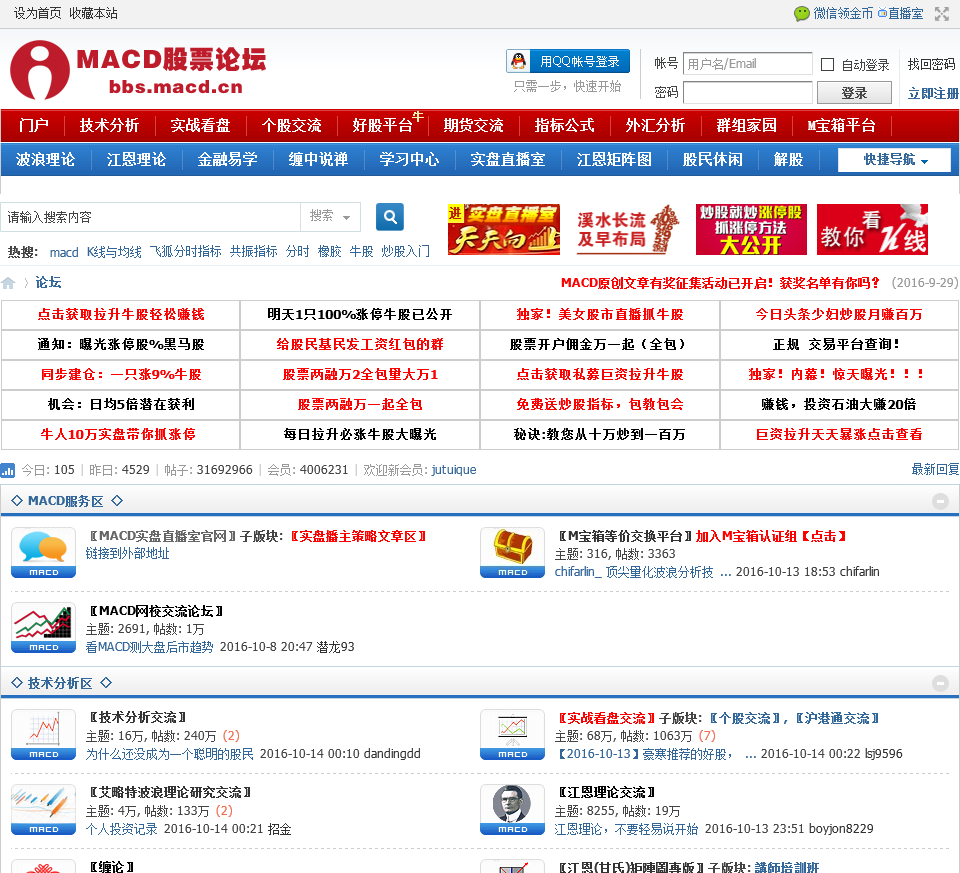Click the hot search term K线与均线

(x=114, y=252)
